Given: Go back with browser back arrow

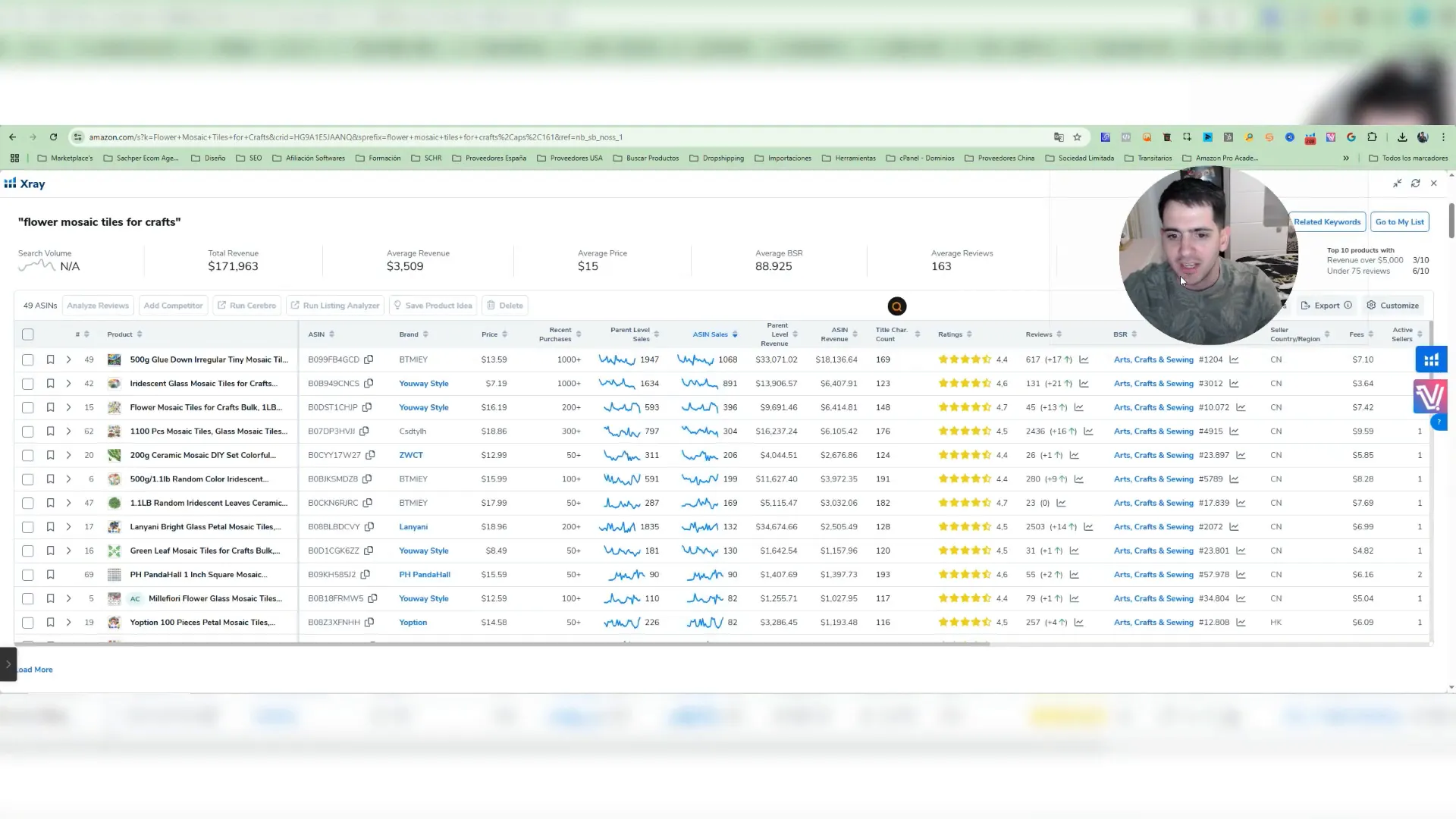Looking at the screenshot, I should (12, 137).
